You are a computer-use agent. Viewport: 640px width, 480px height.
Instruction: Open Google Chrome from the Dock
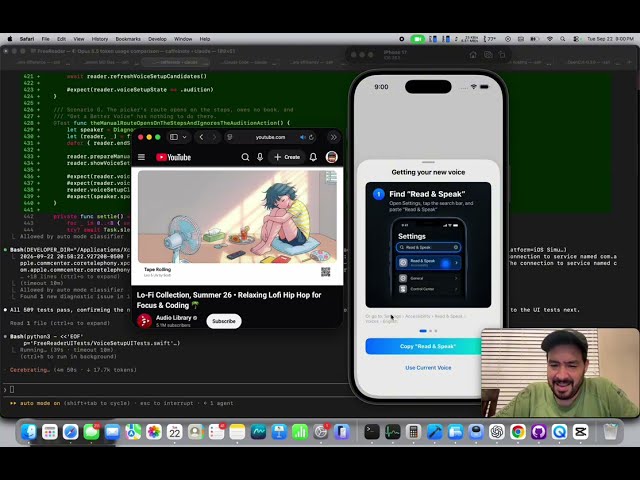[518, 432]
